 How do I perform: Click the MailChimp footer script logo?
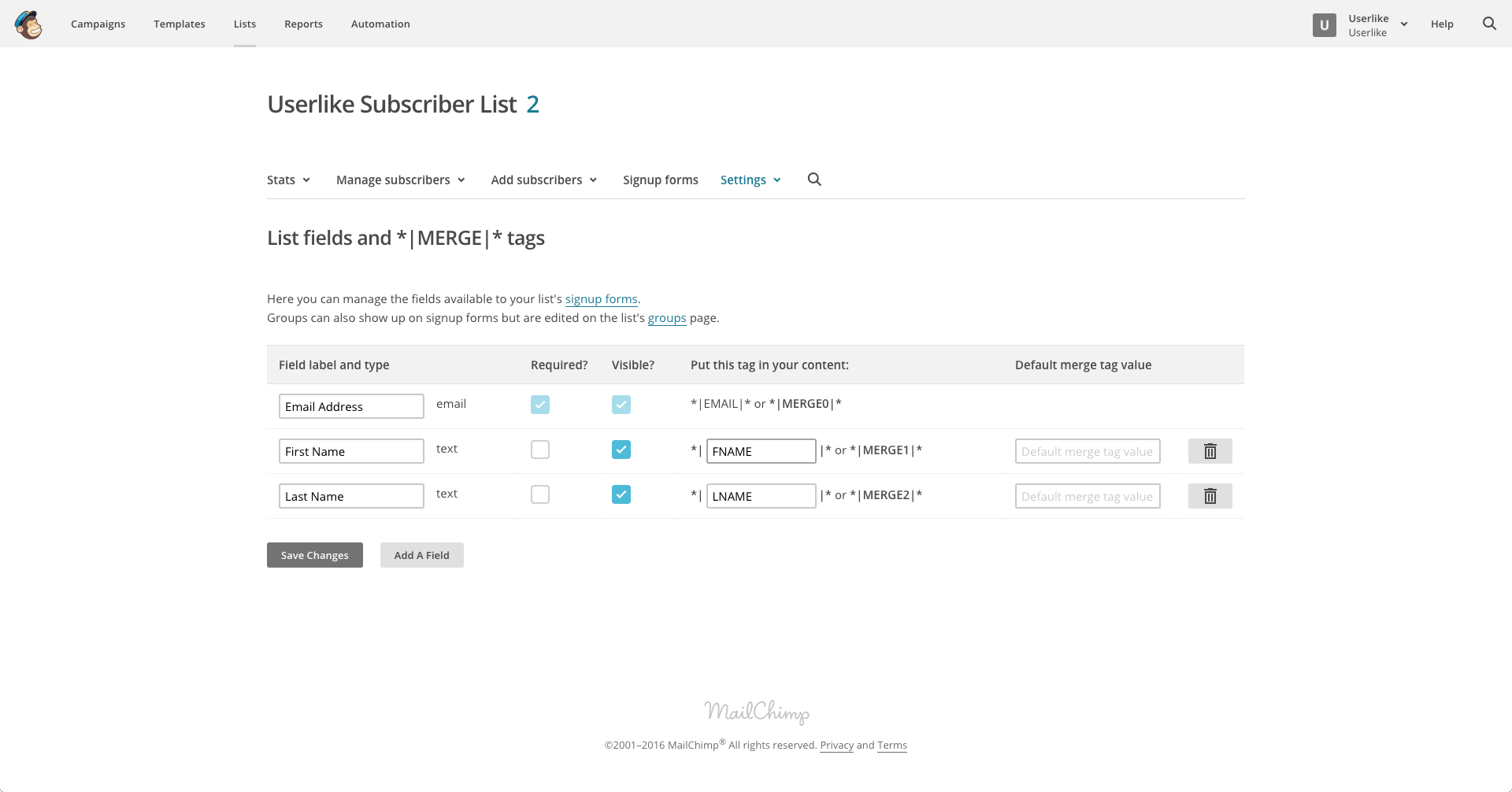click(x=756, y=712)
